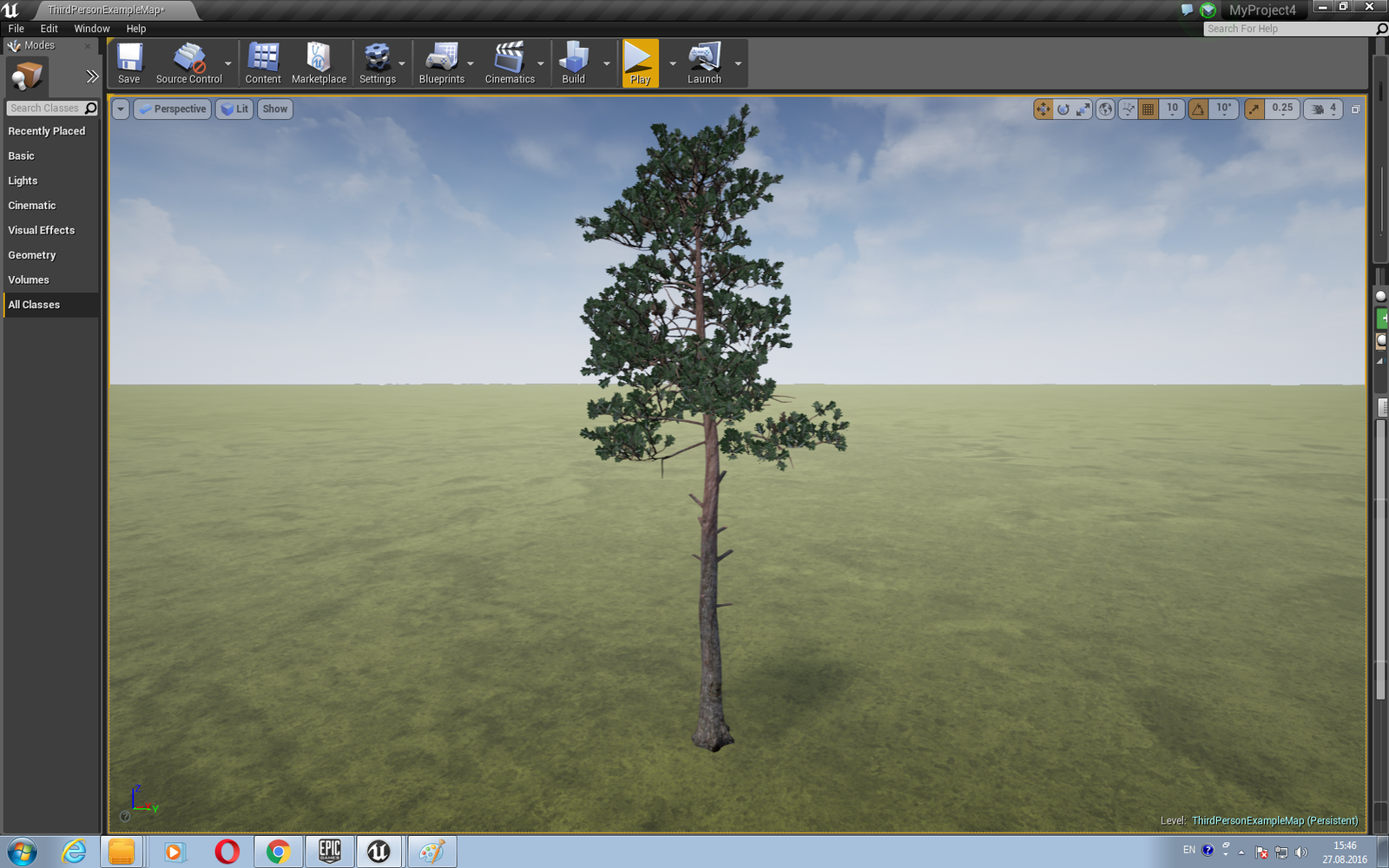
Task: Switch to the Geometry category tab
Action: pos(32,255)
